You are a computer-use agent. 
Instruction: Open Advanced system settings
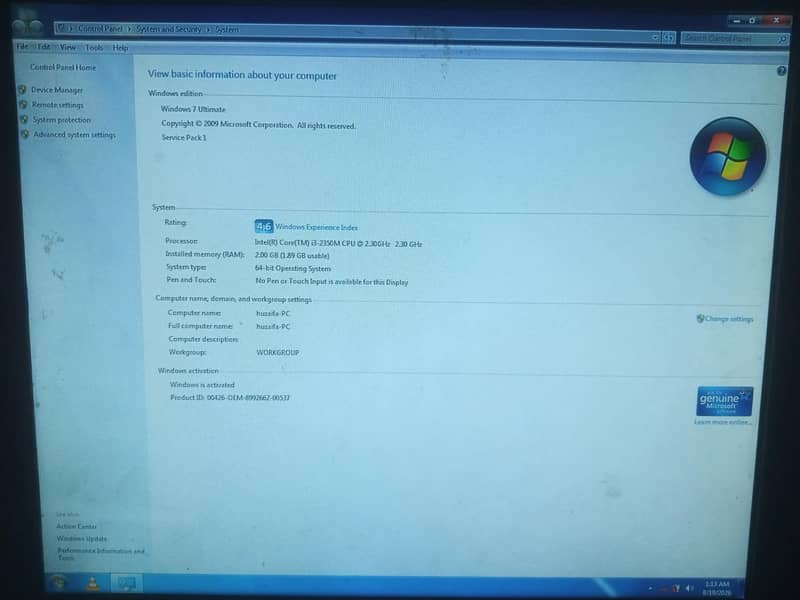74,135
